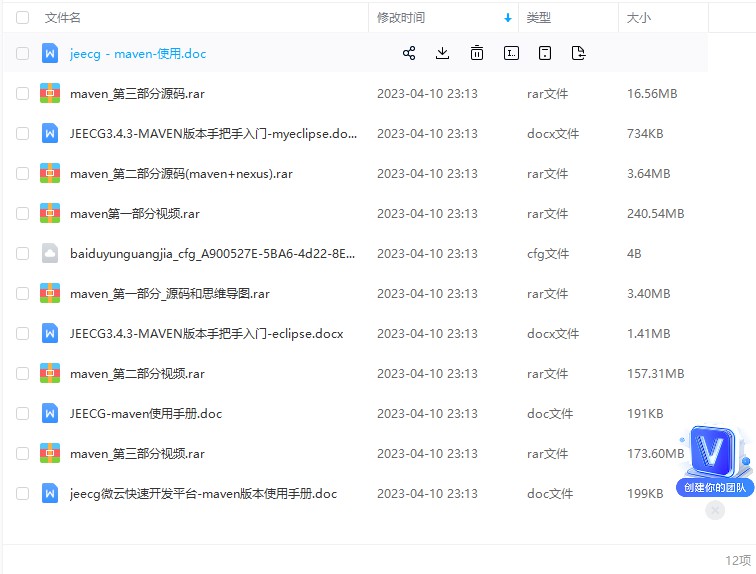The width and height of the screenshot is (756, 574).
Task: Click the archive icon of maven_第三部分源码.rar
Action: click(50, 93)
